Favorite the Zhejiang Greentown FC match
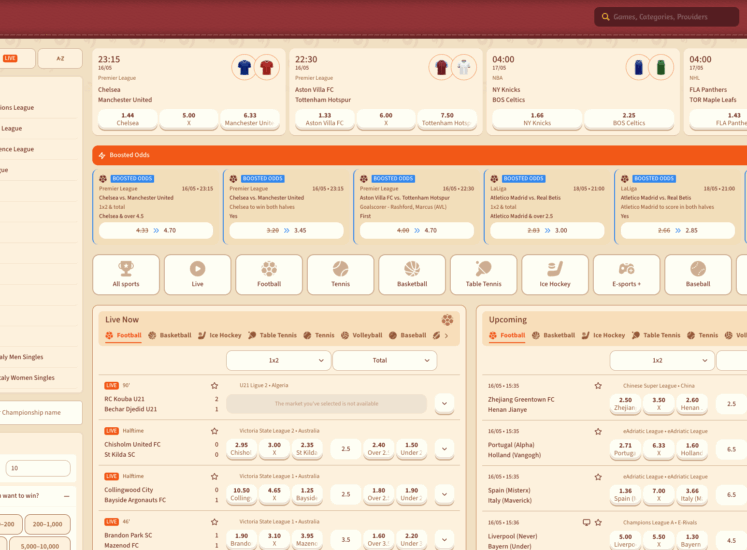 pyautogui.click(x=598, y=386)
